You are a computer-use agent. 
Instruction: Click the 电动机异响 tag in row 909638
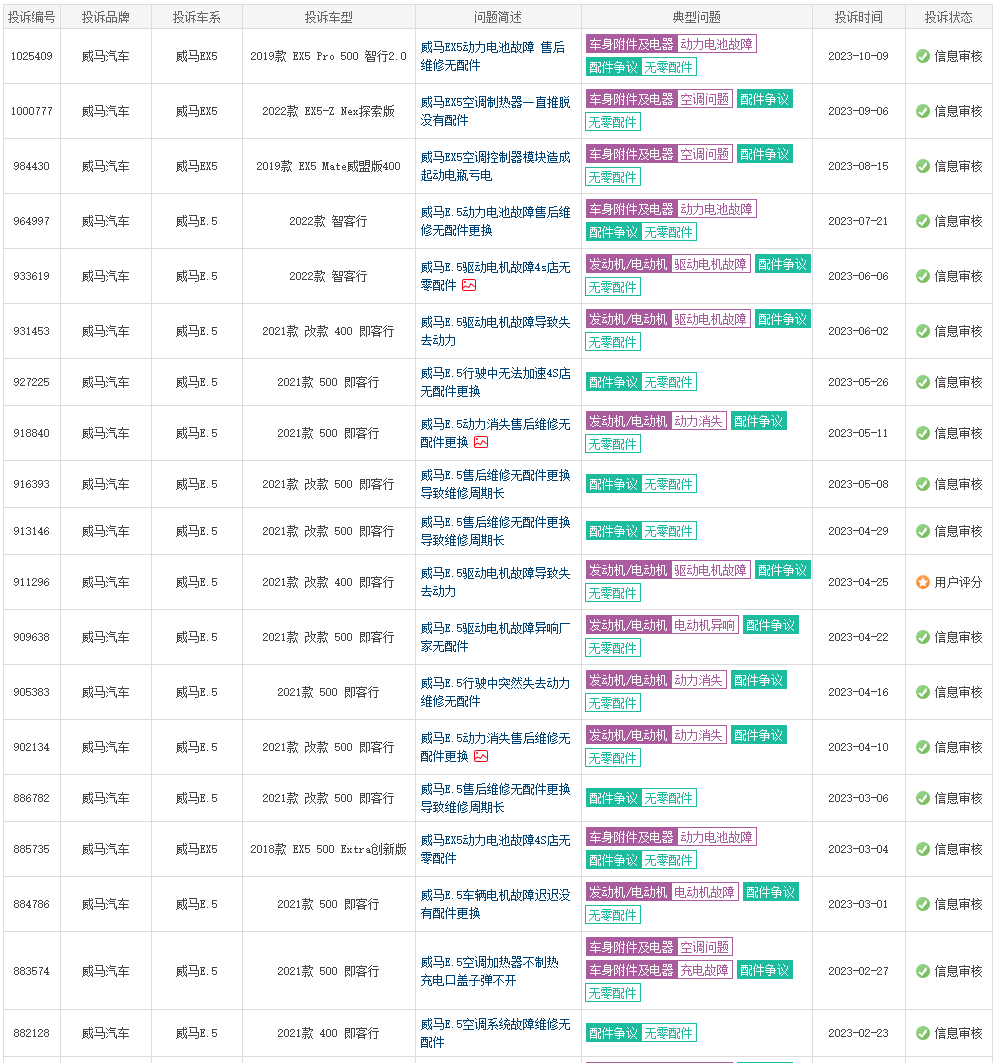(704, 625)
